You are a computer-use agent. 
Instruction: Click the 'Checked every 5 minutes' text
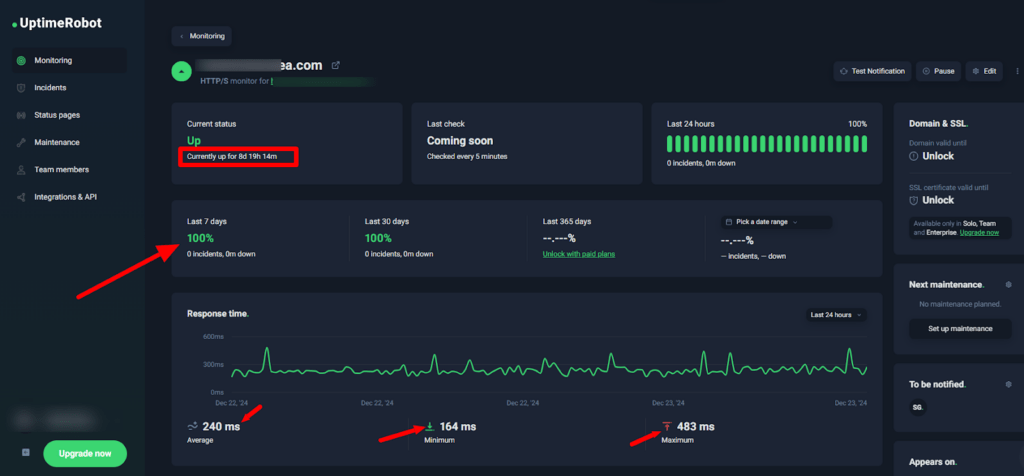pos(467,157)
